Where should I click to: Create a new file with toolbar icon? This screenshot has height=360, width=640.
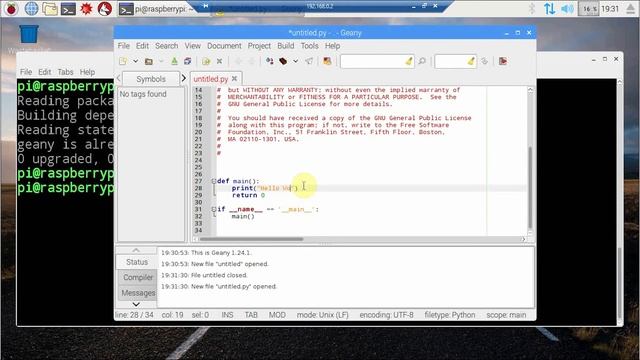[x=123, y=61]
